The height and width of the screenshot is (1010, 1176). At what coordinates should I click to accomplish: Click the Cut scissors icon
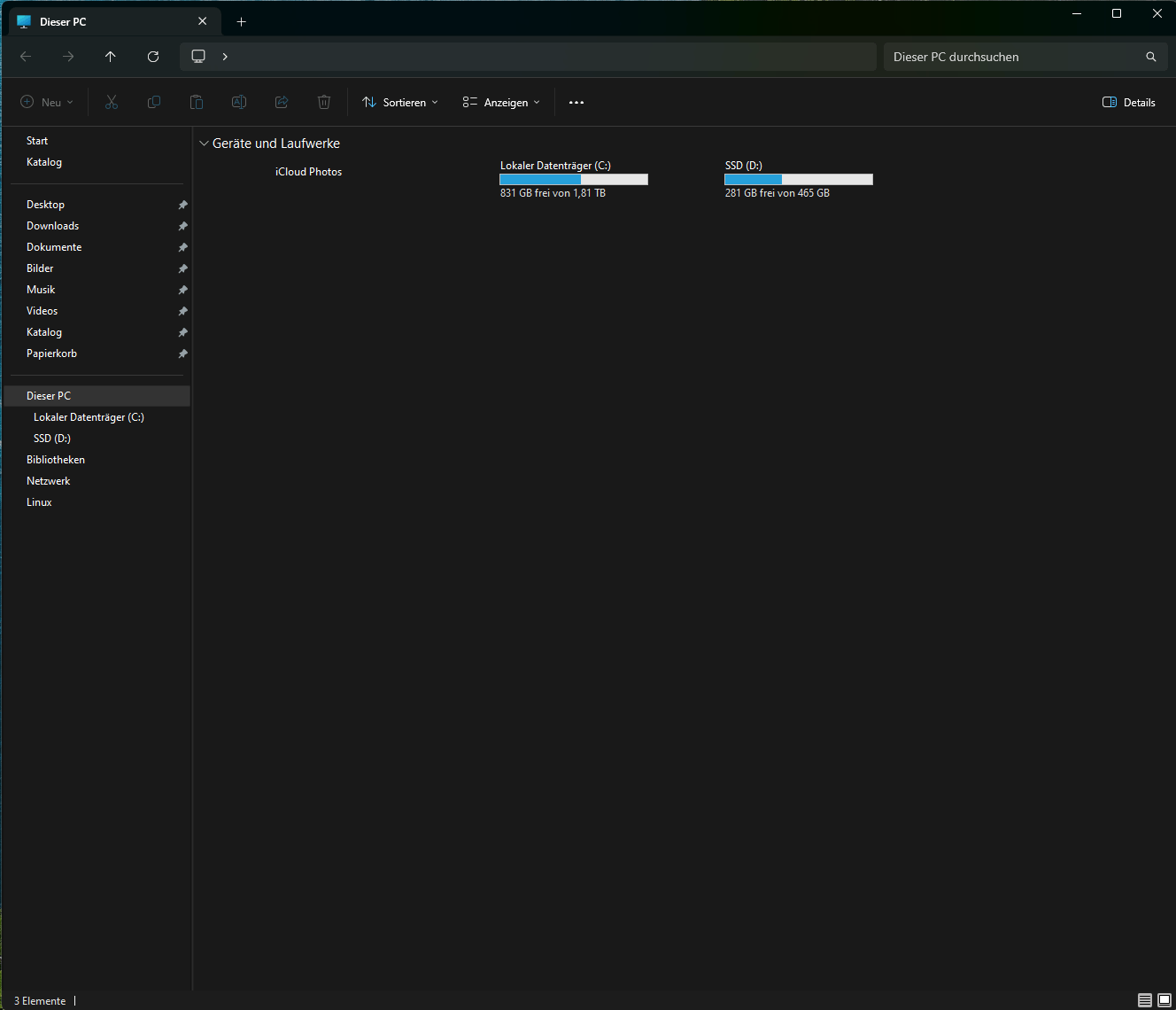click(111, 103)
